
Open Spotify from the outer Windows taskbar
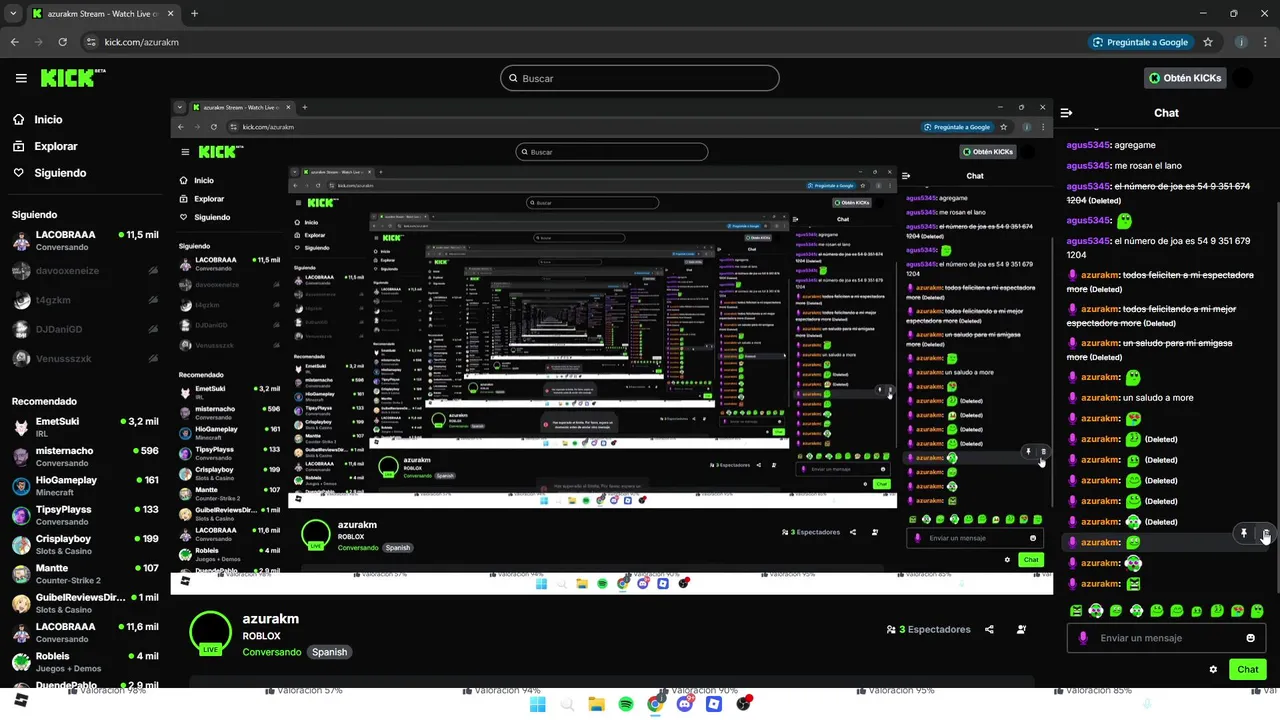625,704
